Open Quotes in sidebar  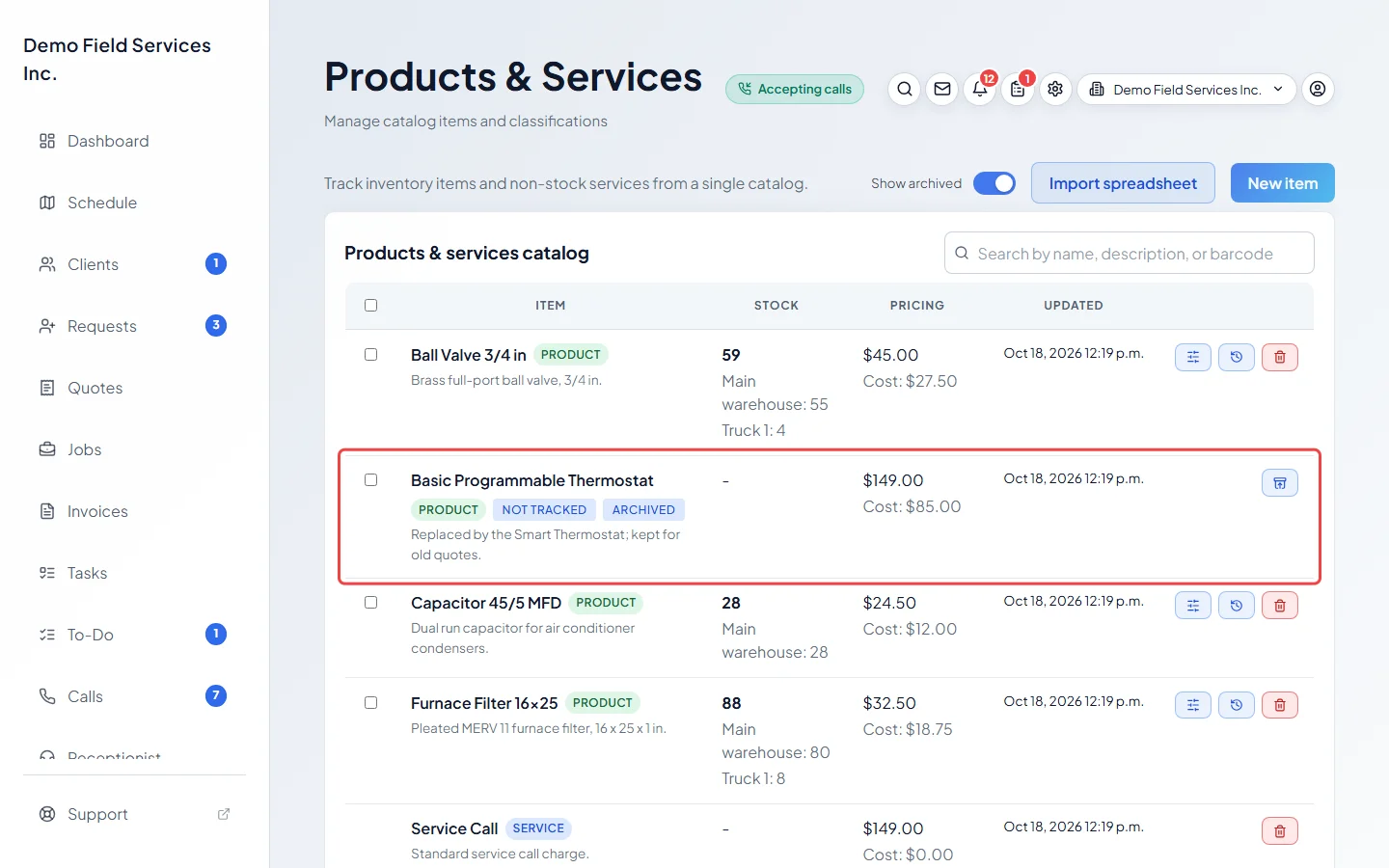click(x=134, y=388)
